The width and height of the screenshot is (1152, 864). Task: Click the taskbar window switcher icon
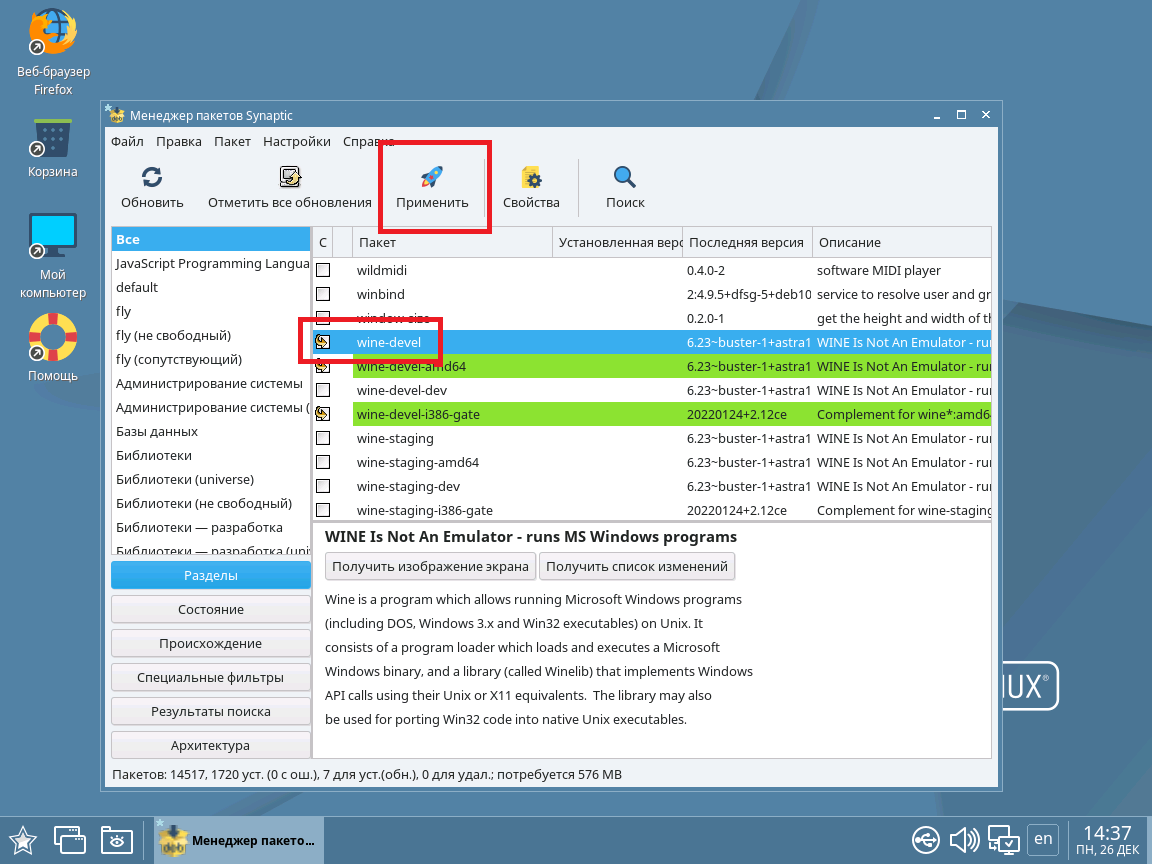click(x=70, y=840)
